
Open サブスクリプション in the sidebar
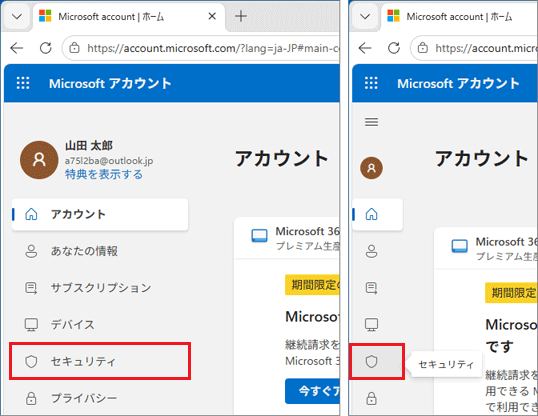[x=100, y=288]
